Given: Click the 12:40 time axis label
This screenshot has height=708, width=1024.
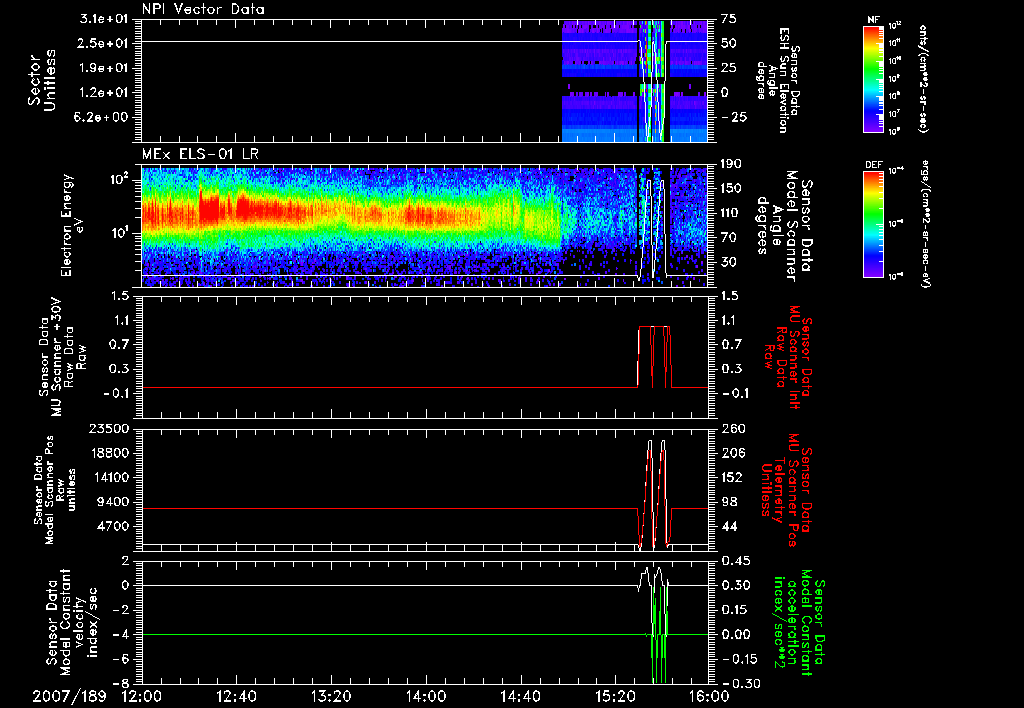Looking at the screenshot, I should 236,696.
